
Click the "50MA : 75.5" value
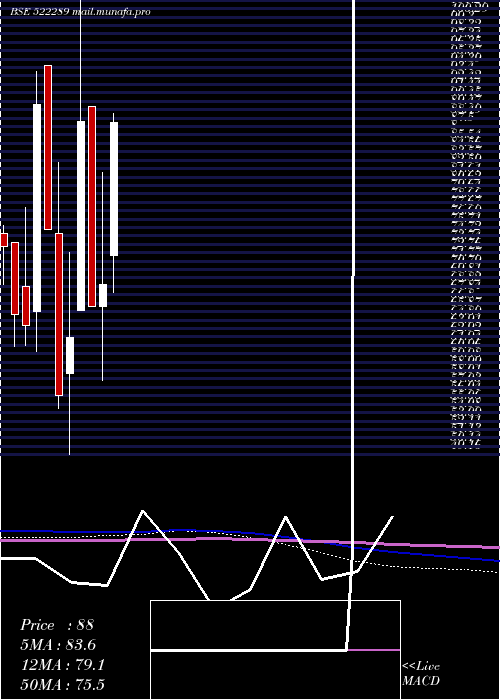(63, 684)
